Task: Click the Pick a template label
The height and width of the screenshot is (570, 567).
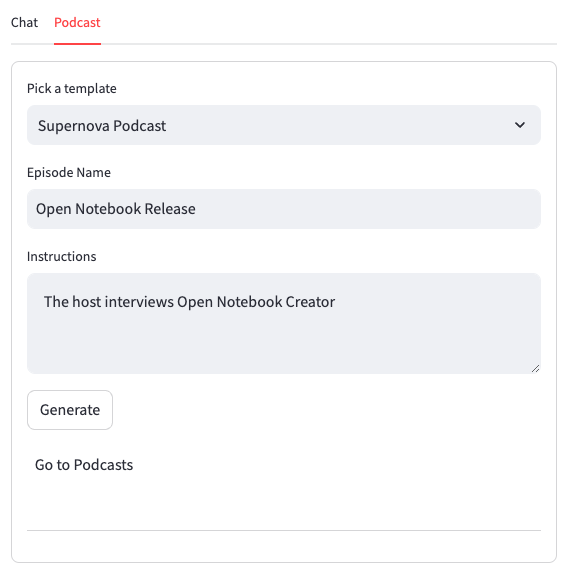Action: point(72,88)
